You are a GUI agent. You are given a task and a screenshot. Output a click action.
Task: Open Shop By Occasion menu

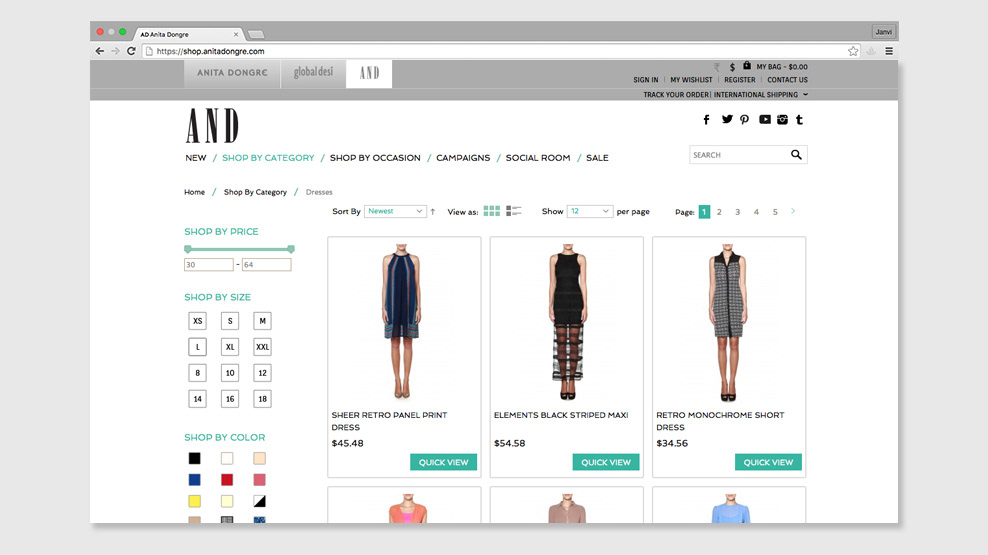pos(375,158)
